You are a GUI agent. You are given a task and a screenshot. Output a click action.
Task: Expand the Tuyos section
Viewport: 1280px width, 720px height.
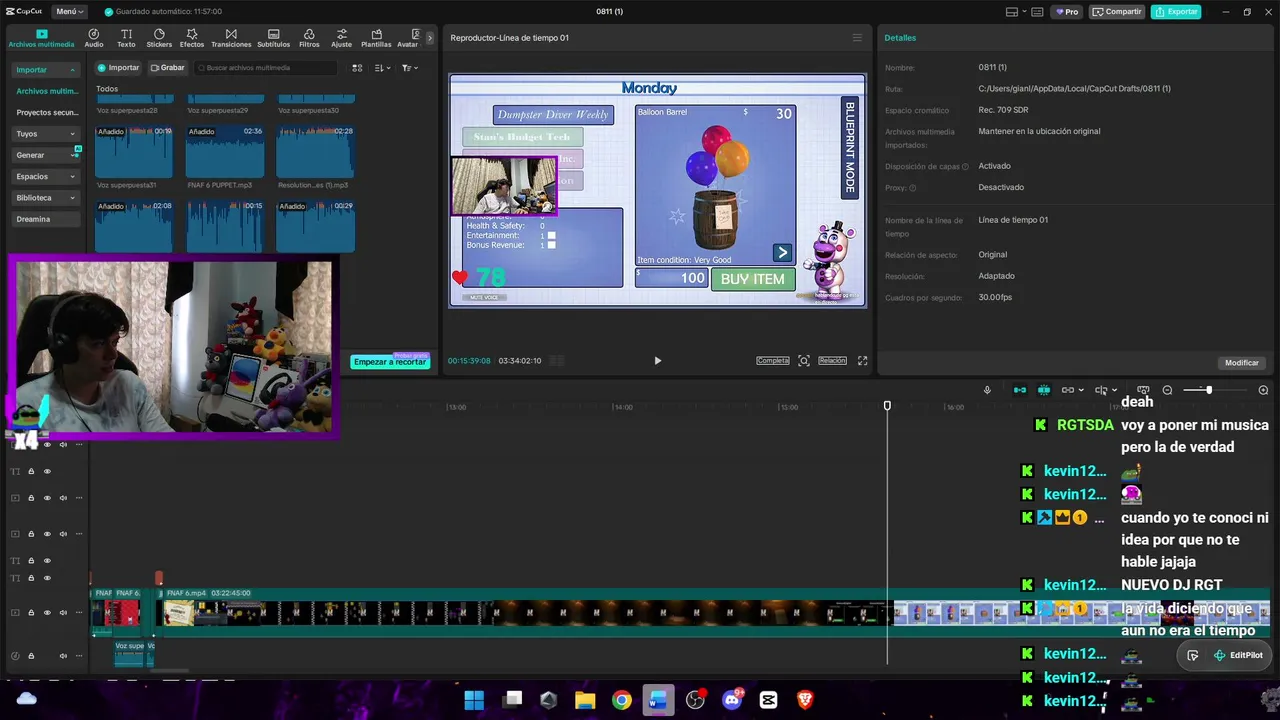coord(46,134)
